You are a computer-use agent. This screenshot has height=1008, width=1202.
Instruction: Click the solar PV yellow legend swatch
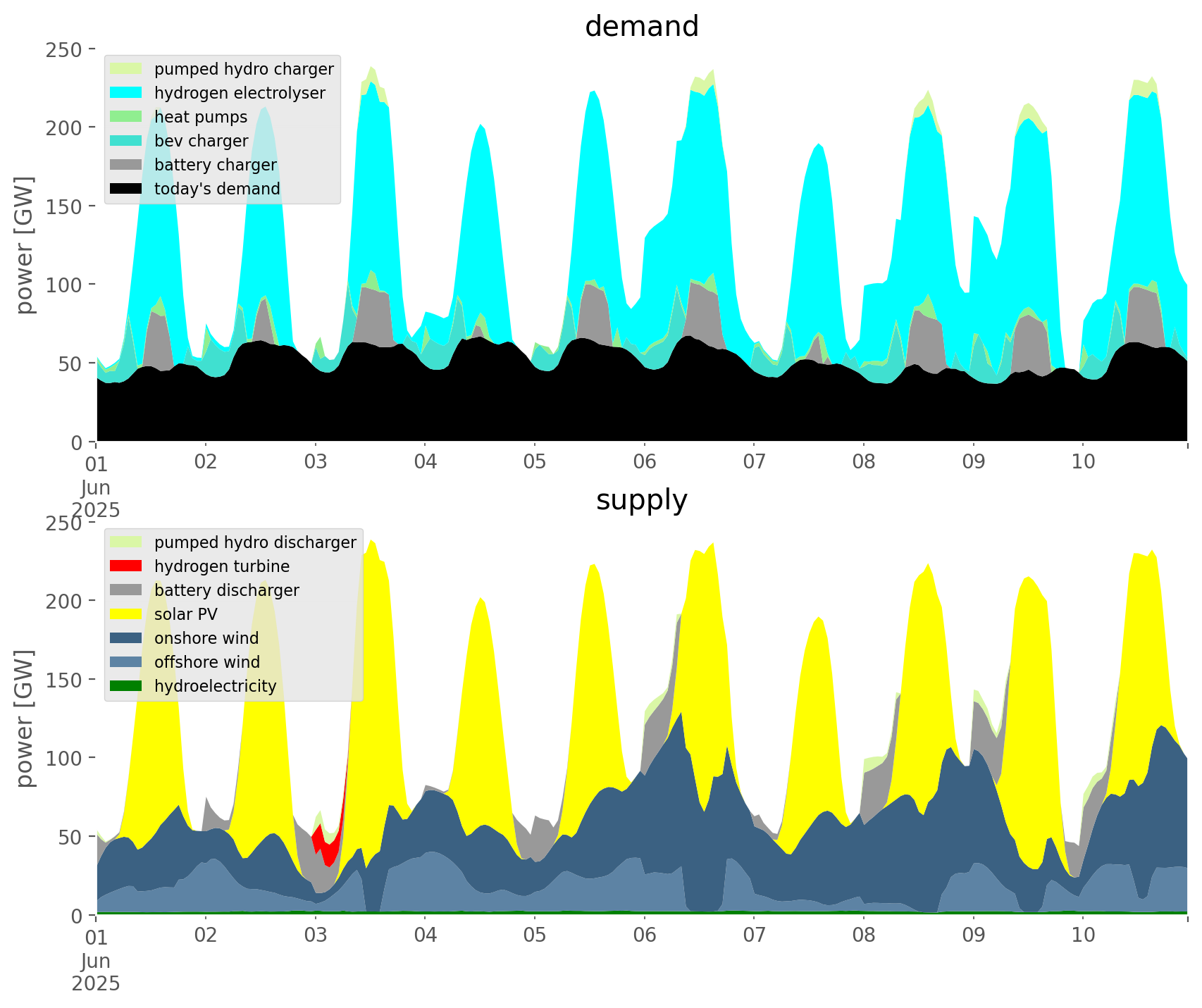pyautogui.click(x=127, y=614)
